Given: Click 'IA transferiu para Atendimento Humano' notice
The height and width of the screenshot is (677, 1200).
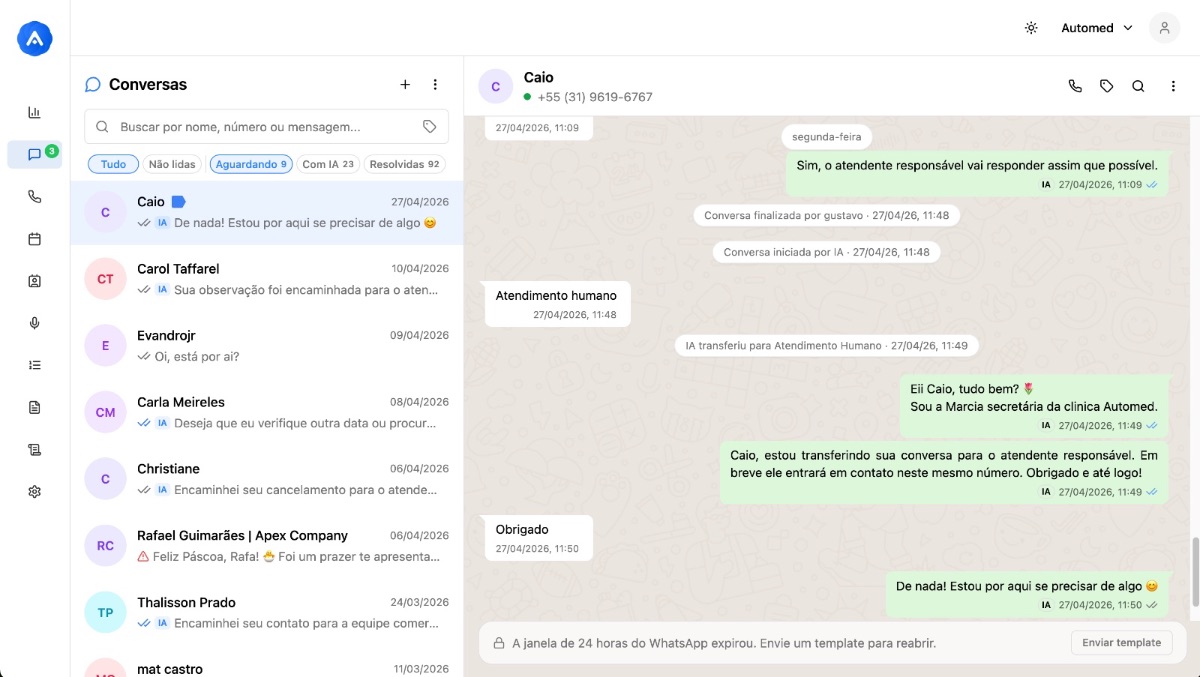Looking at the screenshot, I should [826, 345].
